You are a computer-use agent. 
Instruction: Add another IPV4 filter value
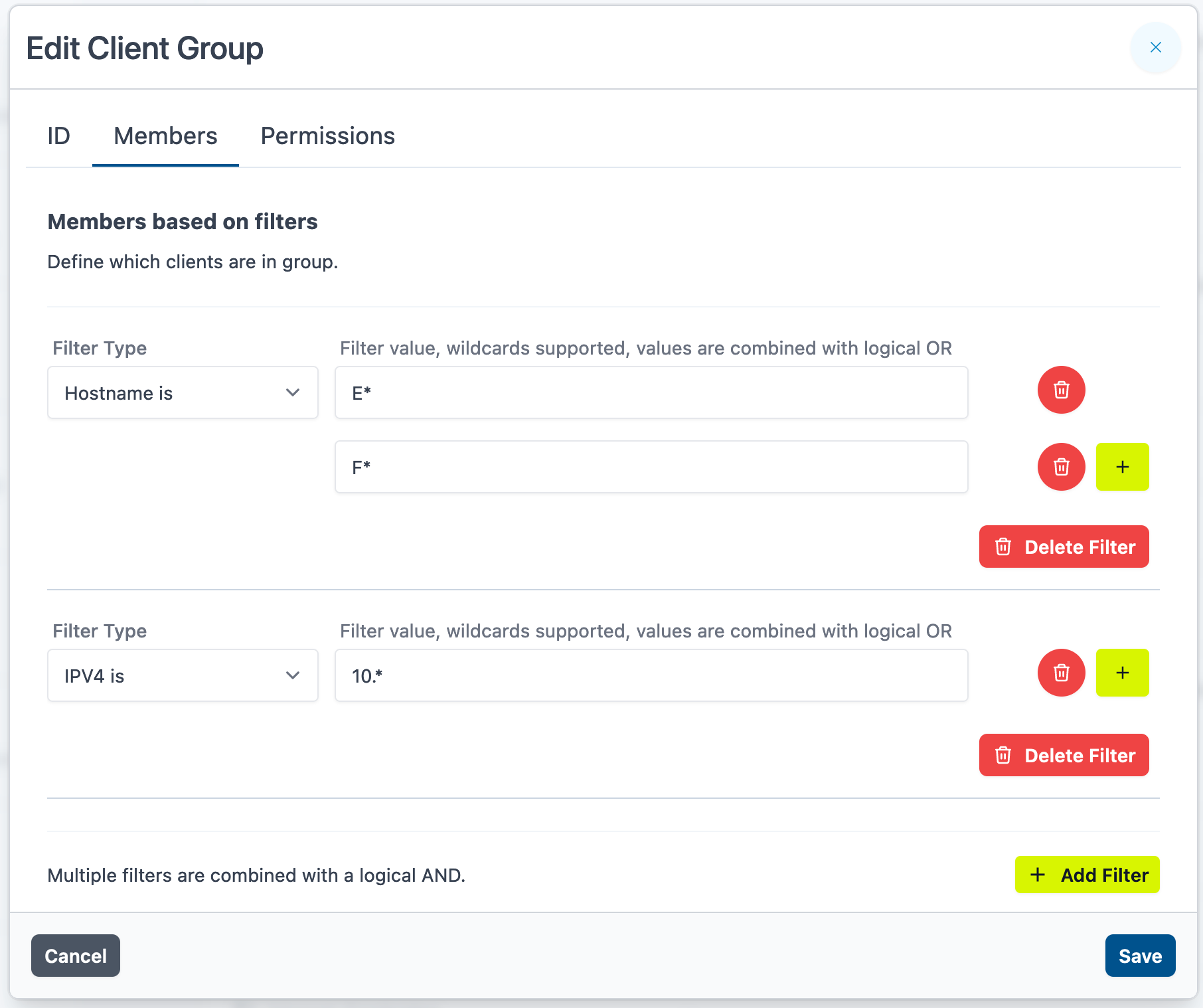click(1122, 673)
